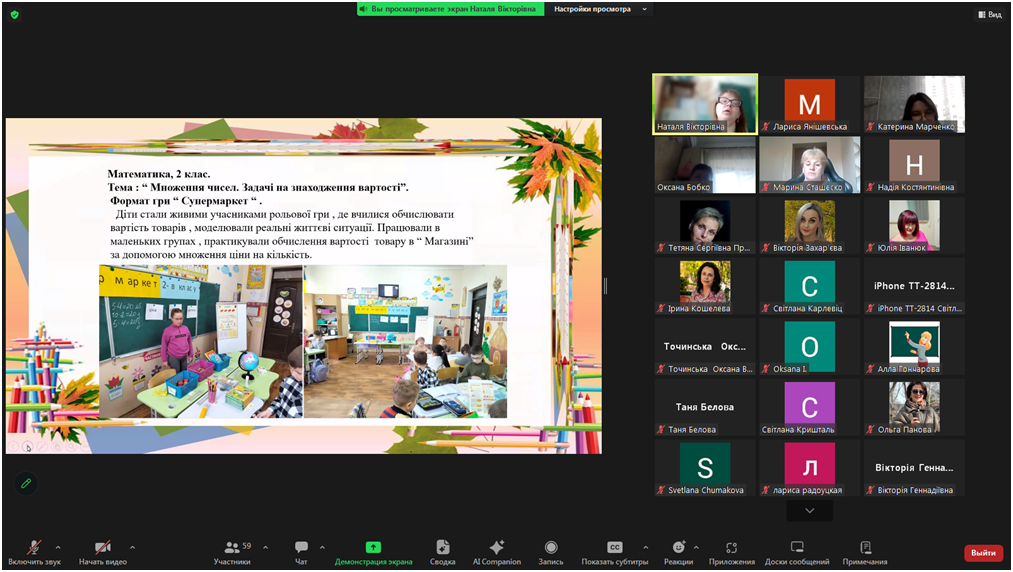This screenshot has width=1013, height=572.
Task: Unmute microphone with Включить звук
Action: click(34, 548)
